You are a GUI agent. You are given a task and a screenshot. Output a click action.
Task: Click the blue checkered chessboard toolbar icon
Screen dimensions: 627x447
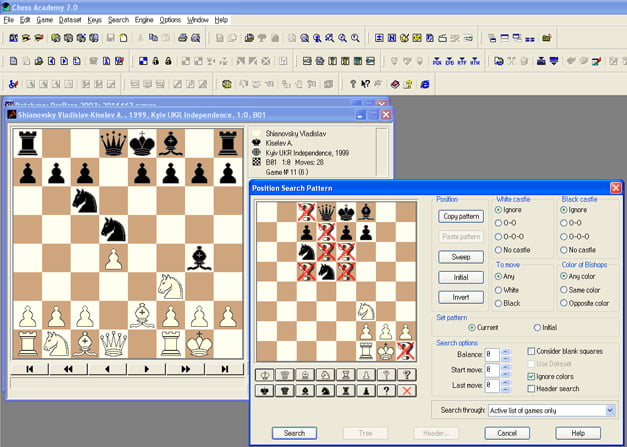143,61
